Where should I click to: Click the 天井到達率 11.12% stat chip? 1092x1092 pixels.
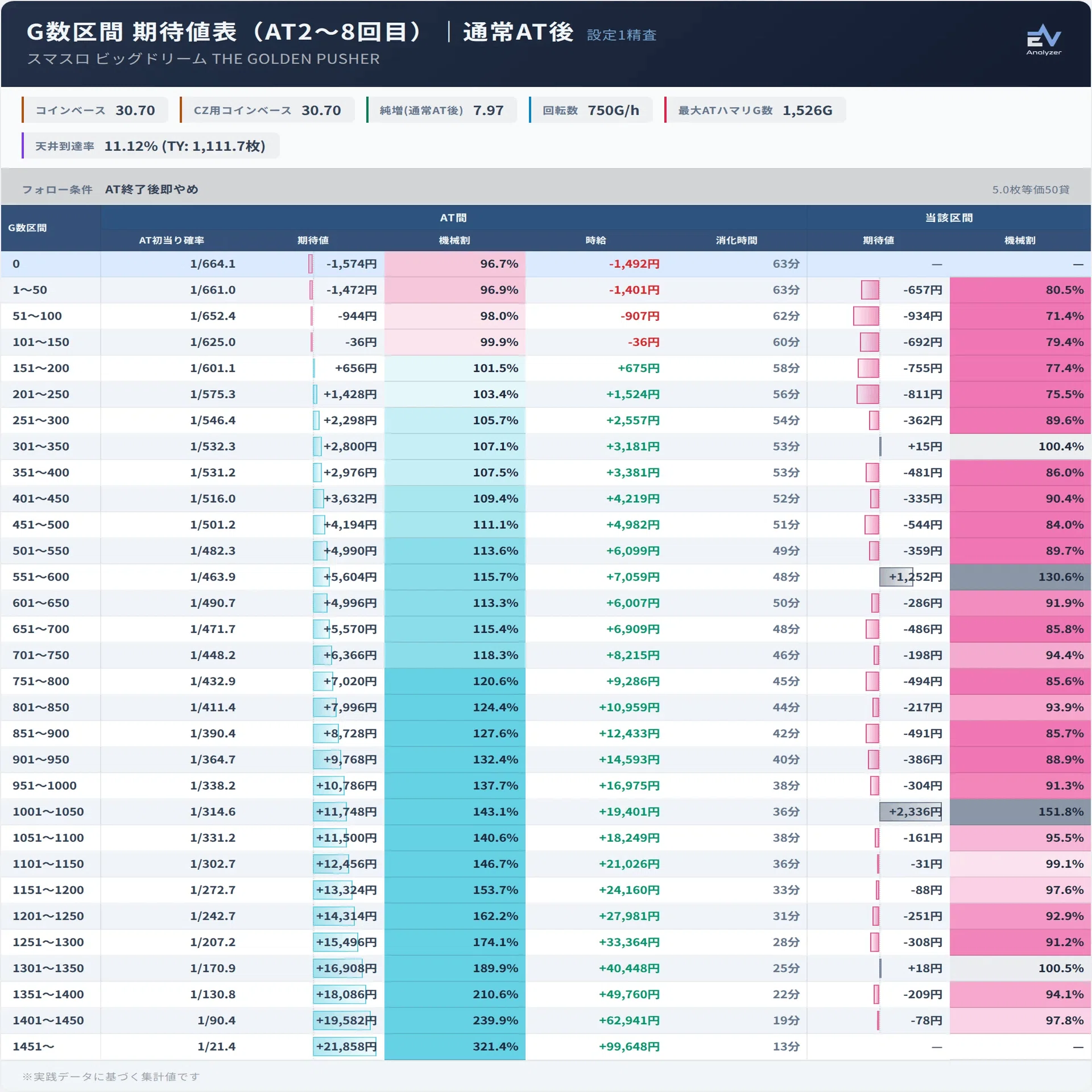[x=151, y=146]
